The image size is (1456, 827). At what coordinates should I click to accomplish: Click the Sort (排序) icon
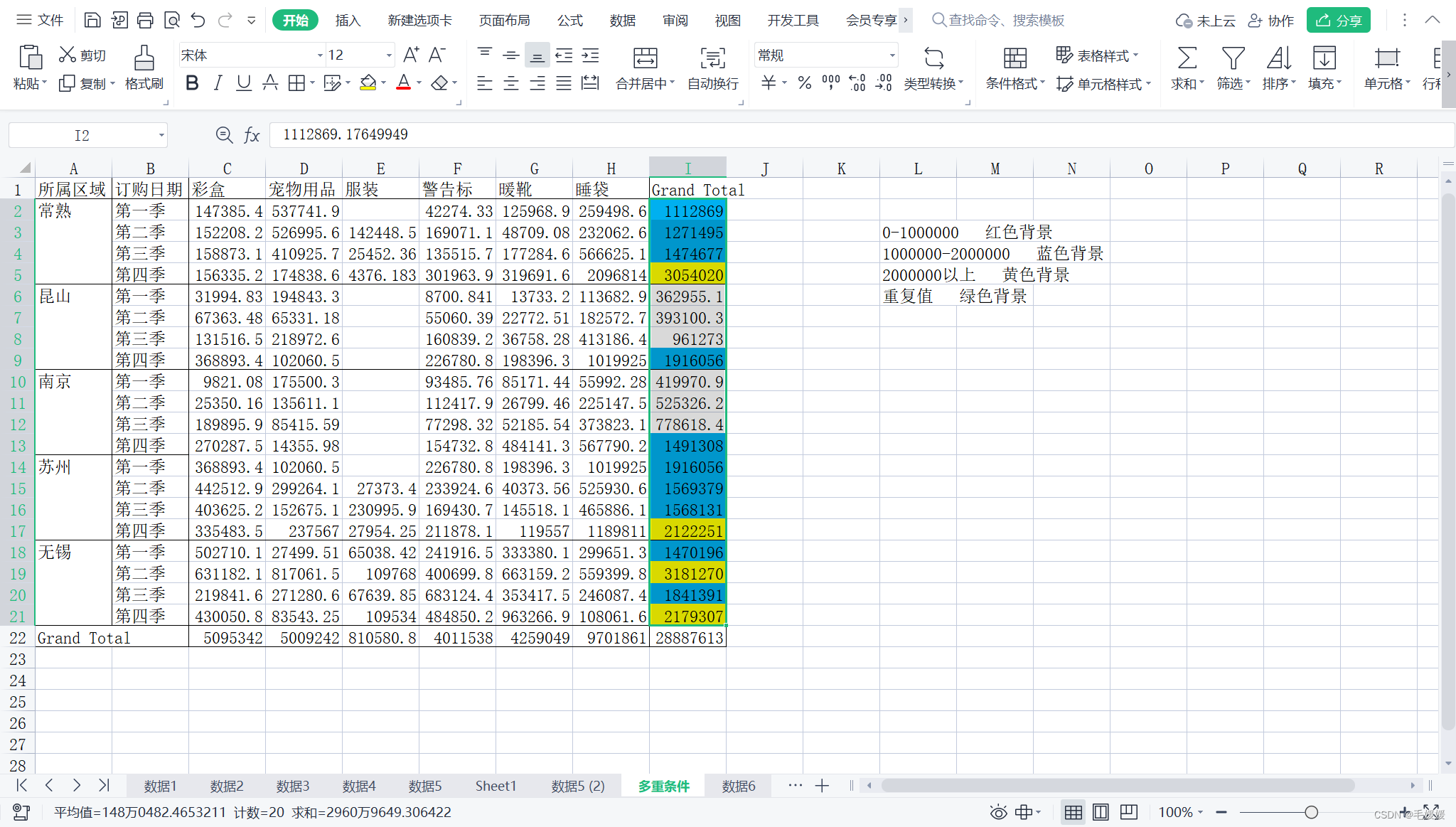1278,58
